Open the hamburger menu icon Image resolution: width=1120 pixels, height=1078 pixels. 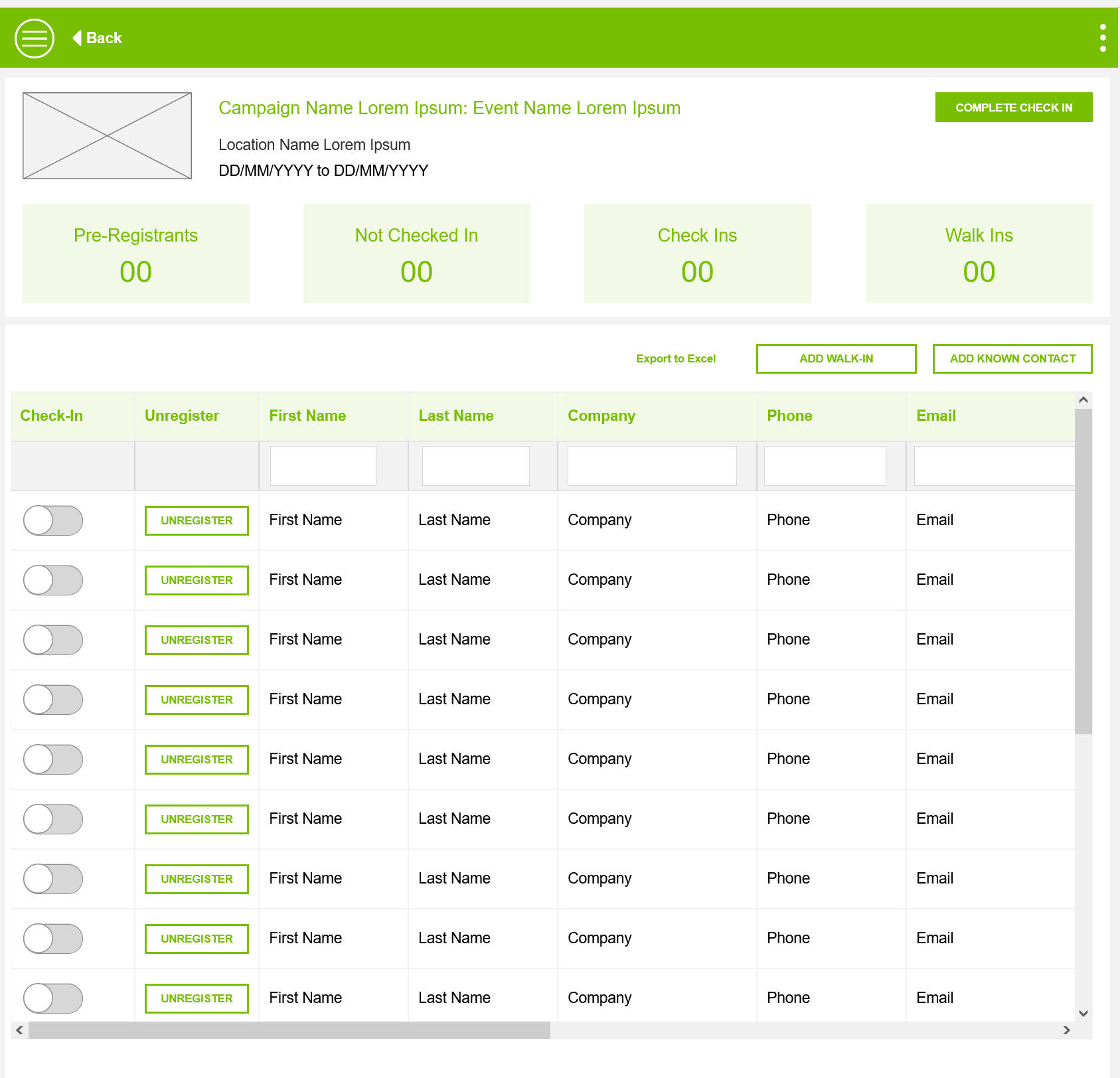(x=35, y=38)
